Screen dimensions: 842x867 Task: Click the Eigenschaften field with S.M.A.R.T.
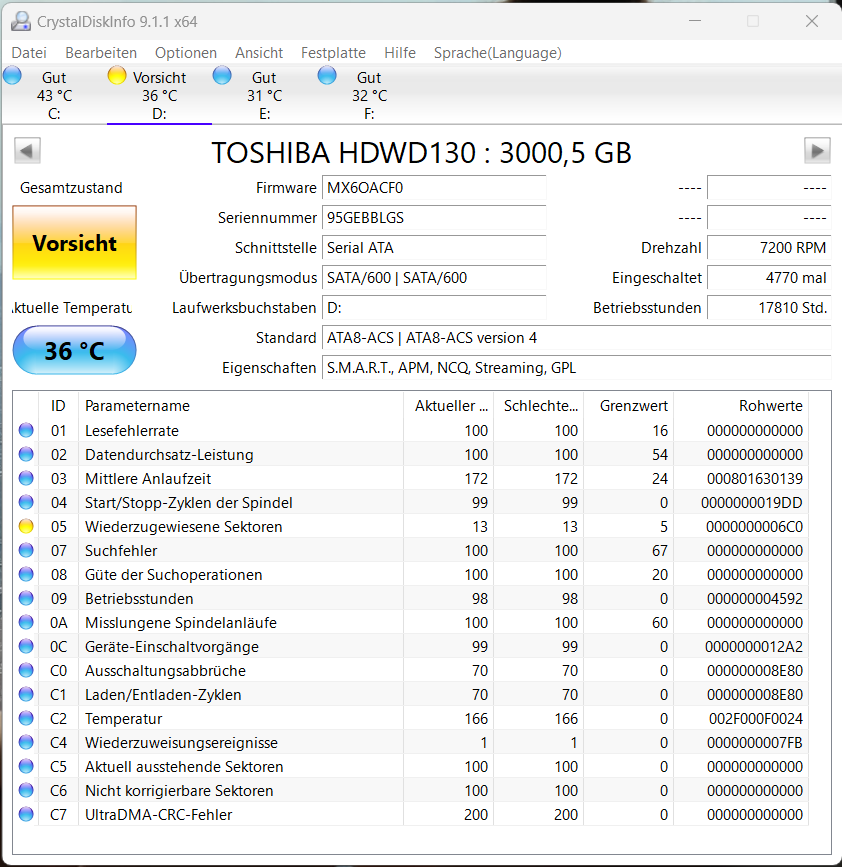pyautogui.click(x=577, y=367)
